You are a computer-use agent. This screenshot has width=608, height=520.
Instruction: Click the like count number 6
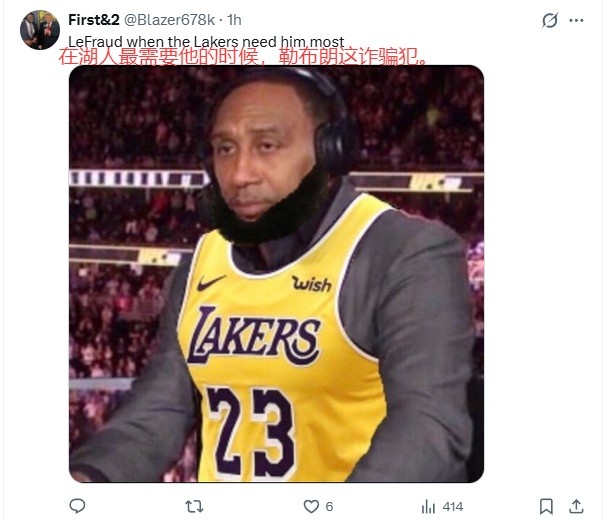tap(329, 506)
